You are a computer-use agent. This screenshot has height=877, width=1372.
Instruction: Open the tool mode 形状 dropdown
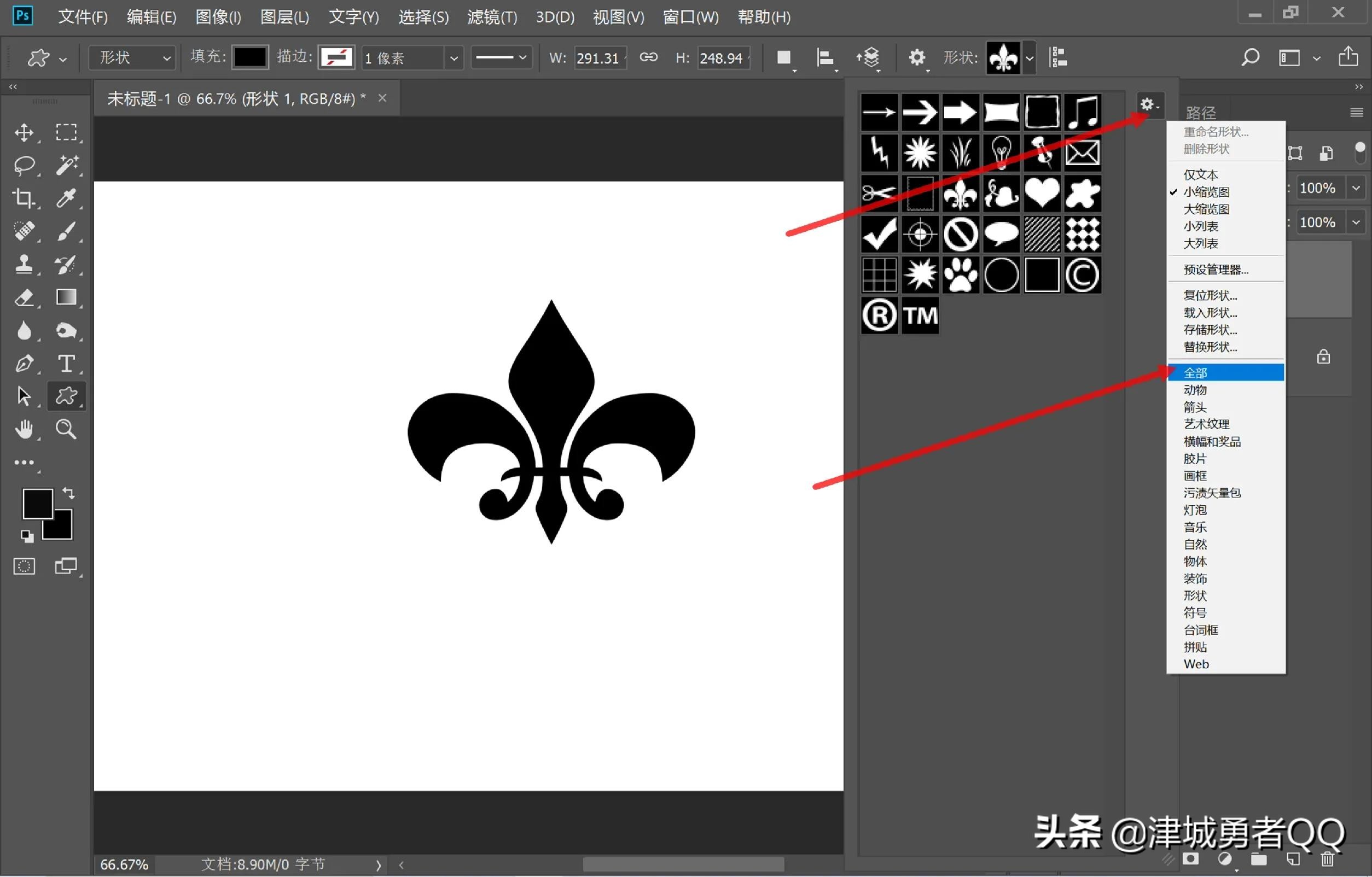[132, 57]
